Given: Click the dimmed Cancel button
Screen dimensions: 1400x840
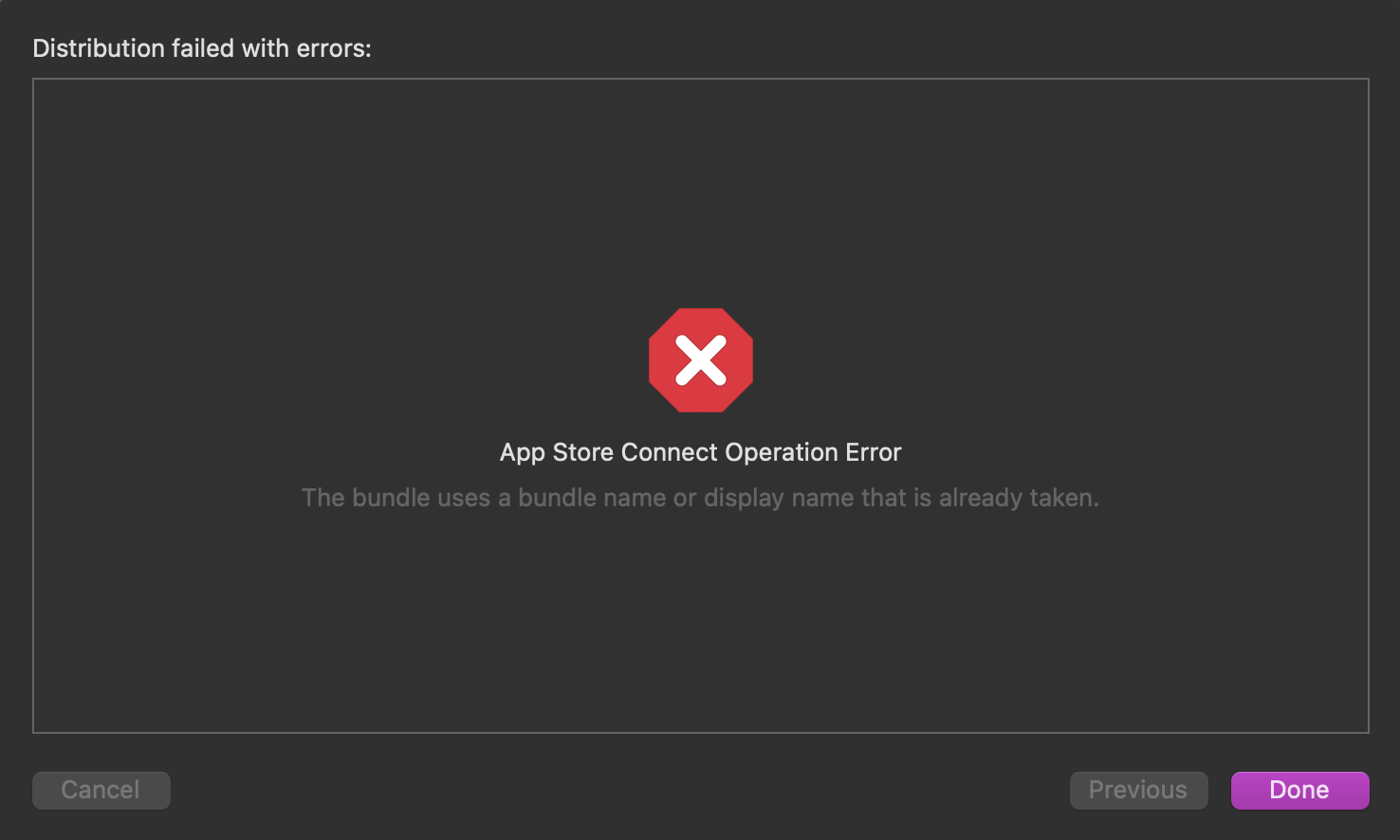Looking at the screenshot, I should point(101,790).
